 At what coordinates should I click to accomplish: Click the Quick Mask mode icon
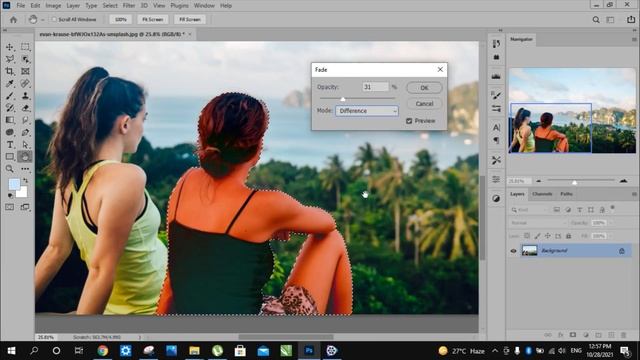[x=10, y=207]
